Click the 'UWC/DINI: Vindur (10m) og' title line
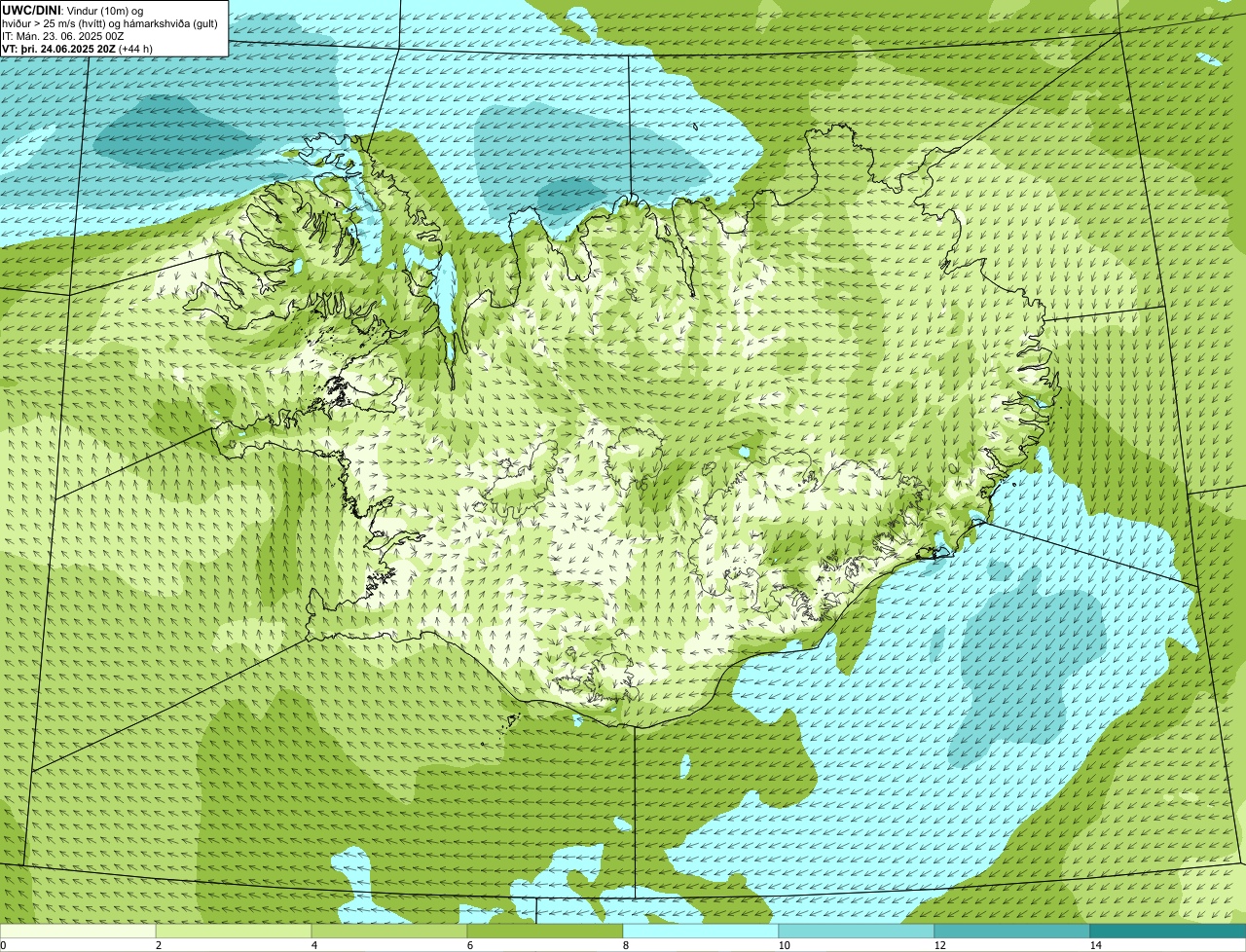1246x952 pixels. click(74, 10)
